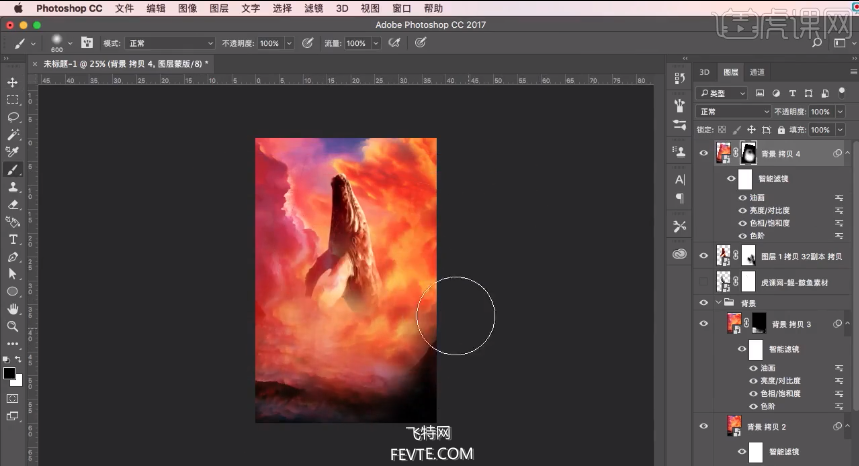This screenshot has height=466, width=859.
Task: Hide smart filters of 背景 拷贝 4
Action: (731, 179)
